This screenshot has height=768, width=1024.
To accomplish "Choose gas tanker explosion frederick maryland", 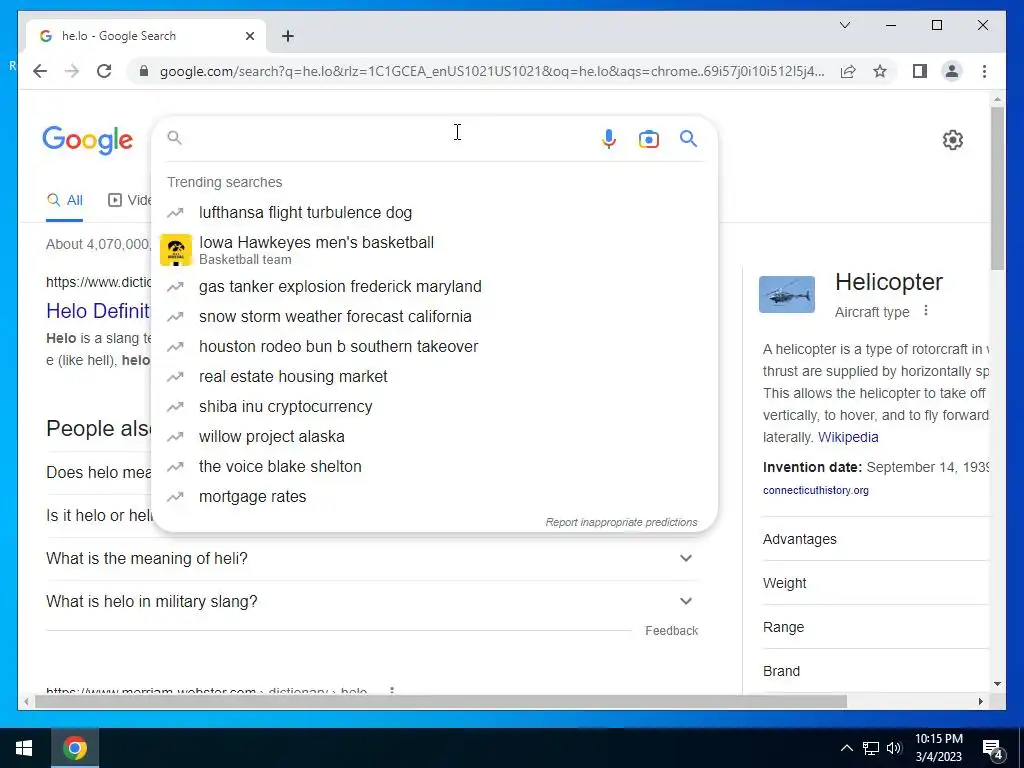I will pos(434,286).
